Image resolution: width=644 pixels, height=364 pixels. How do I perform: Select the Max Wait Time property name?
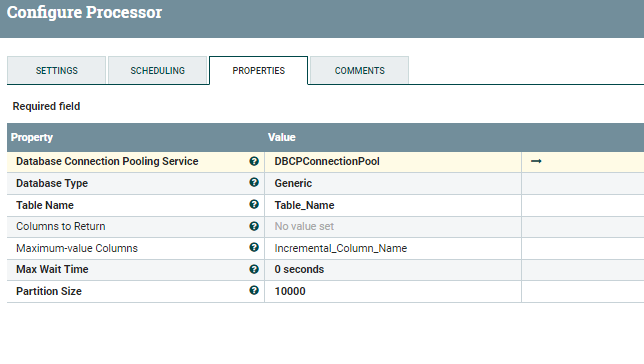point(52,269)
